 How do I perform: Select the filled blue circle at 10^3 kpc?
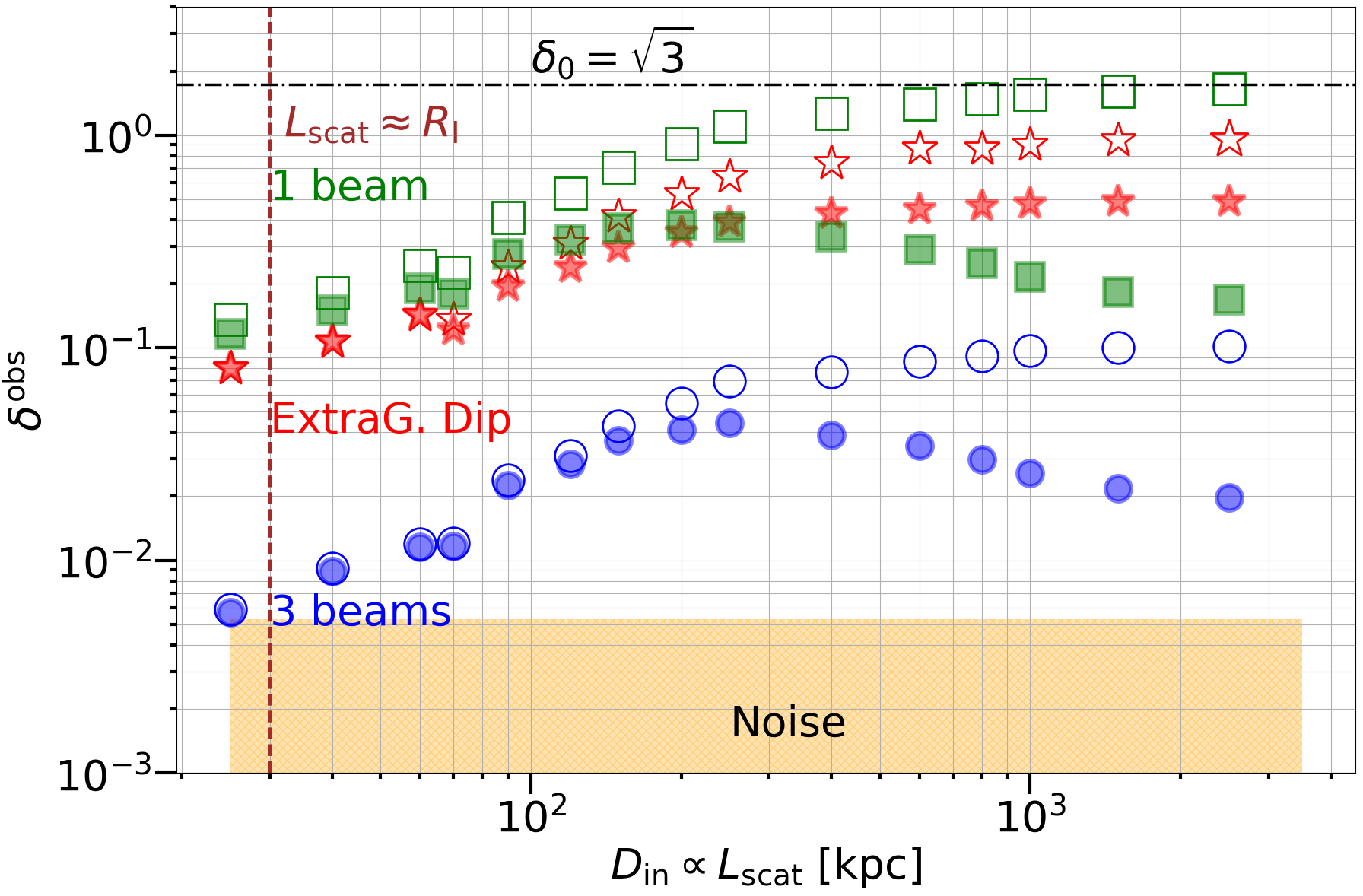(1030, 474)
